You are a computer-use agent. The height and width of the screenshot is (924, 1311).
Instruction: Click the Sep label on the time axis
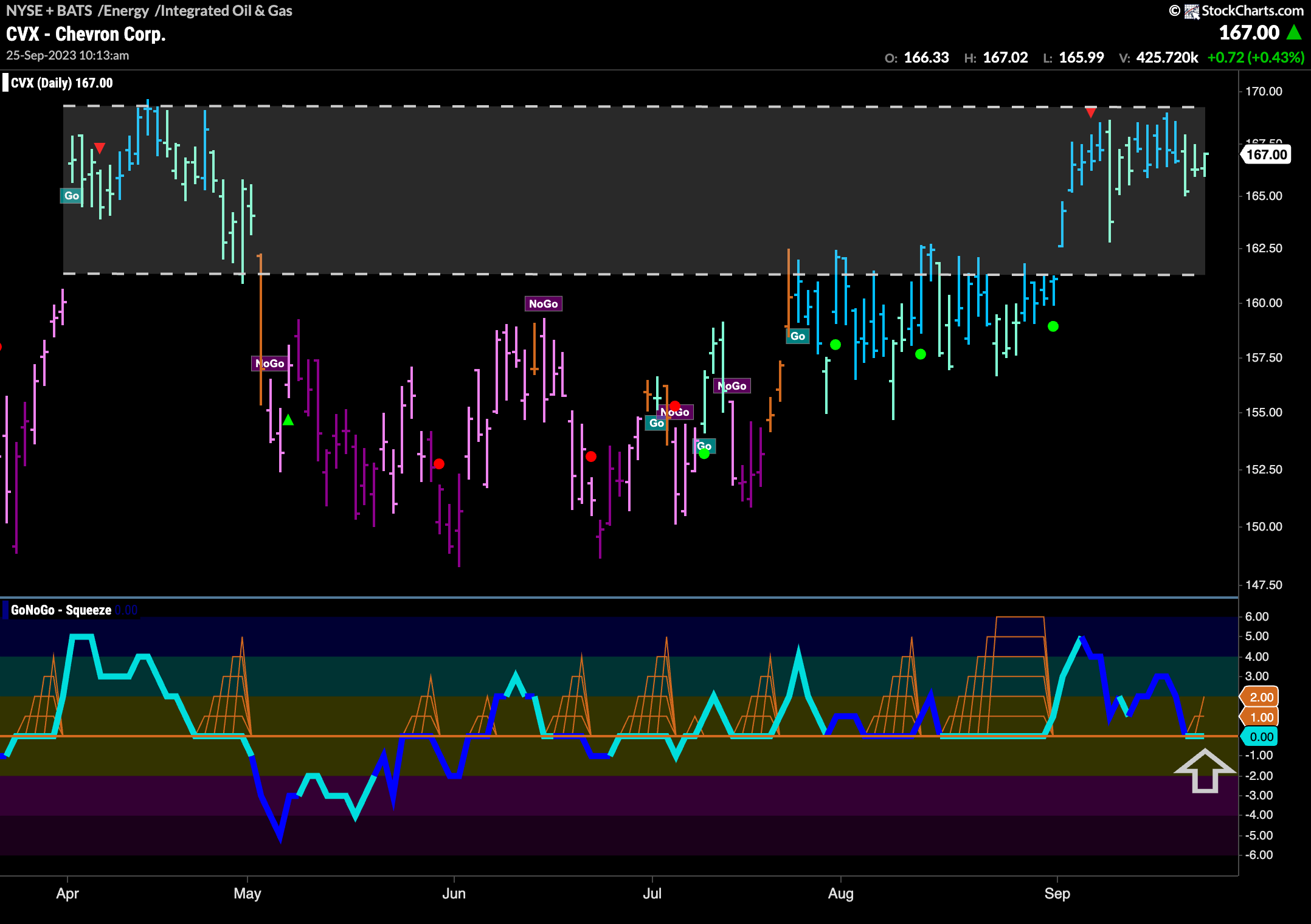tap(1057, 894)
